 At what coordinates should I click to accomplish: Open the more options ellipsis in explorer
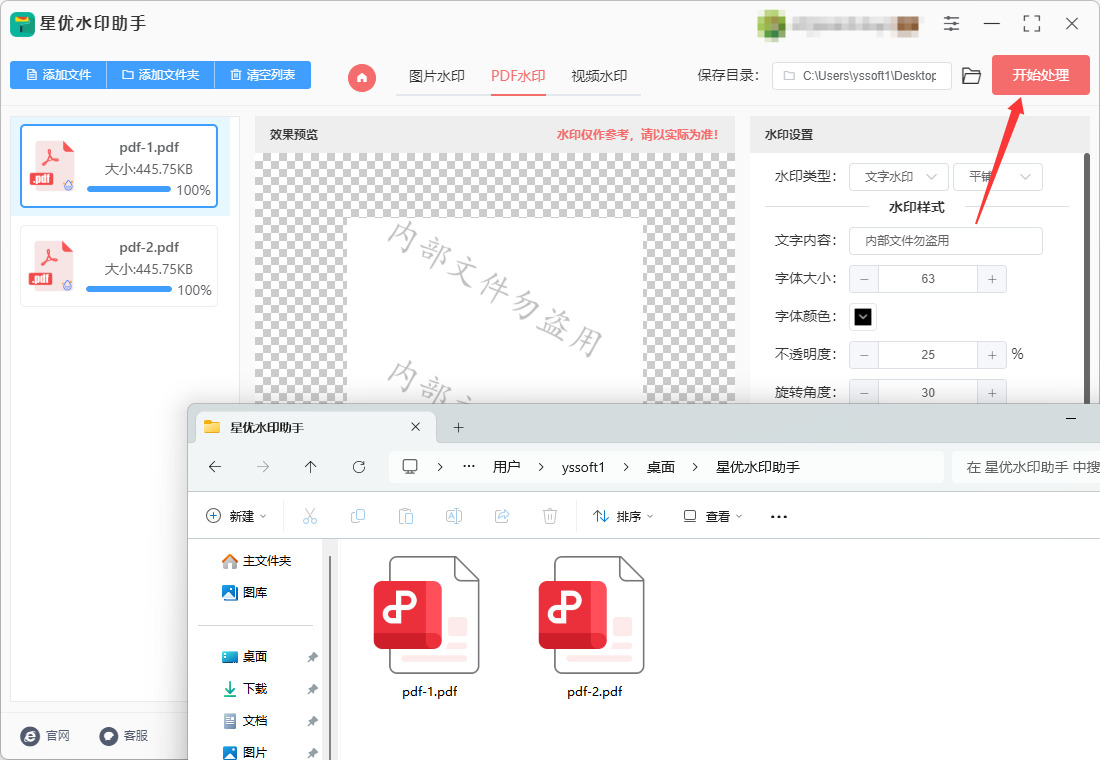779,516
